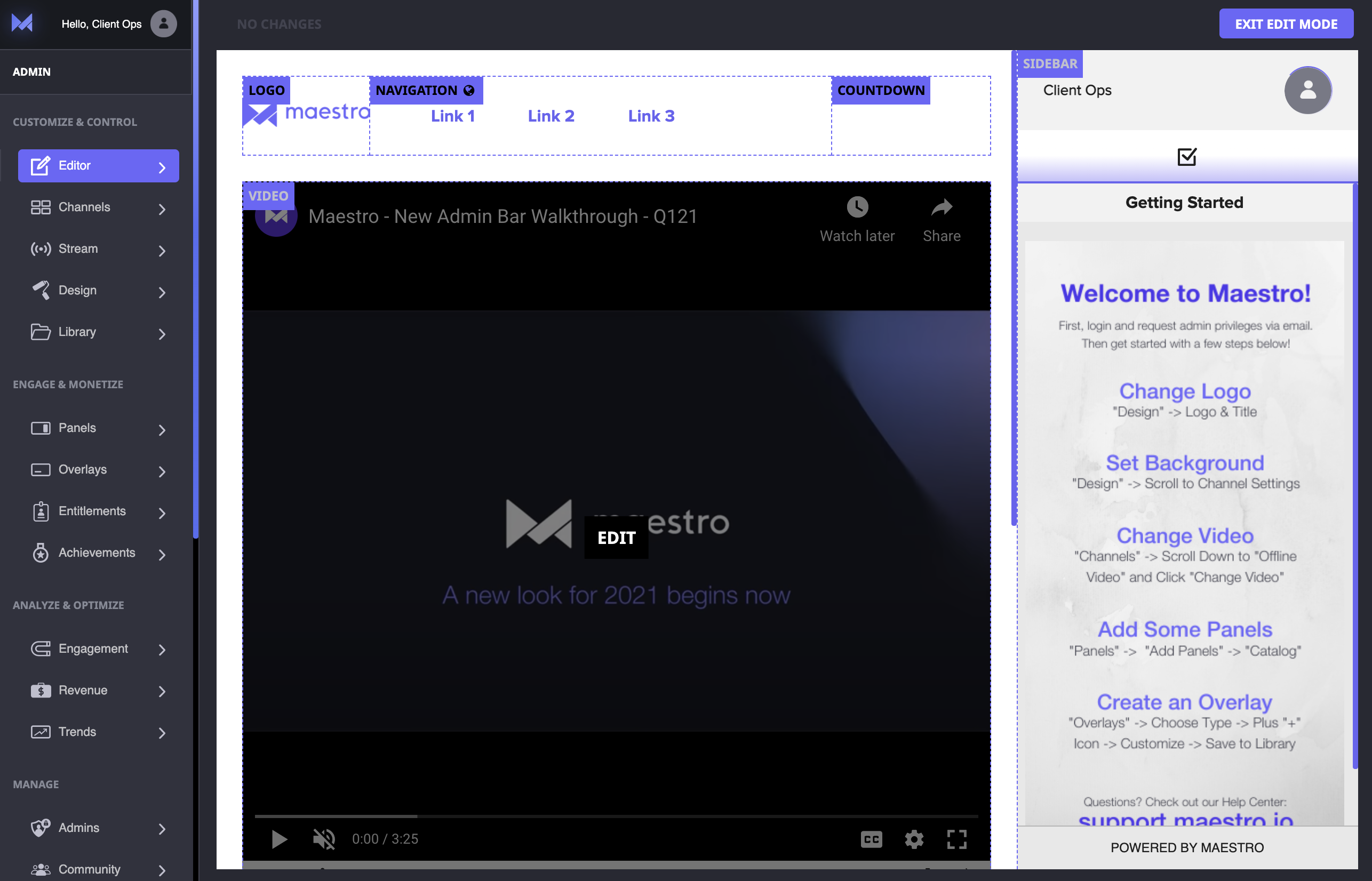The height and width of the screenshot is (881, 1372).
Task: Click the Admins shield icon
Action: point(41,828)
